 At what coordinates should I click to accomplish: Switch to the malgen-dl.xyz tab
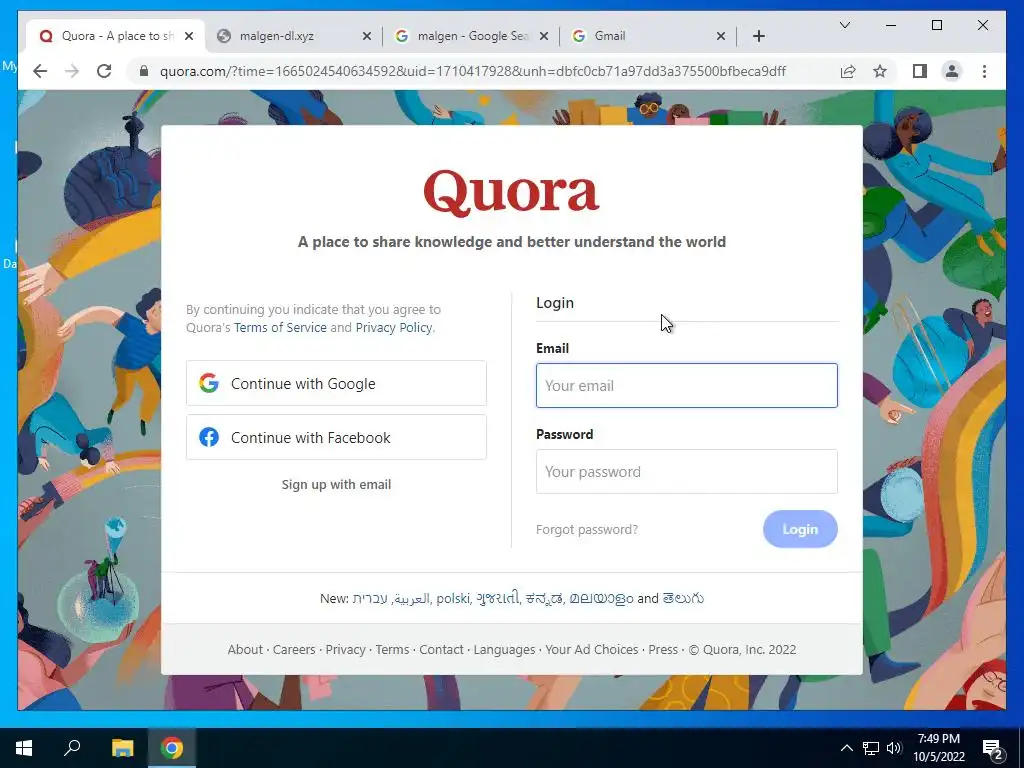click(294, 36)
